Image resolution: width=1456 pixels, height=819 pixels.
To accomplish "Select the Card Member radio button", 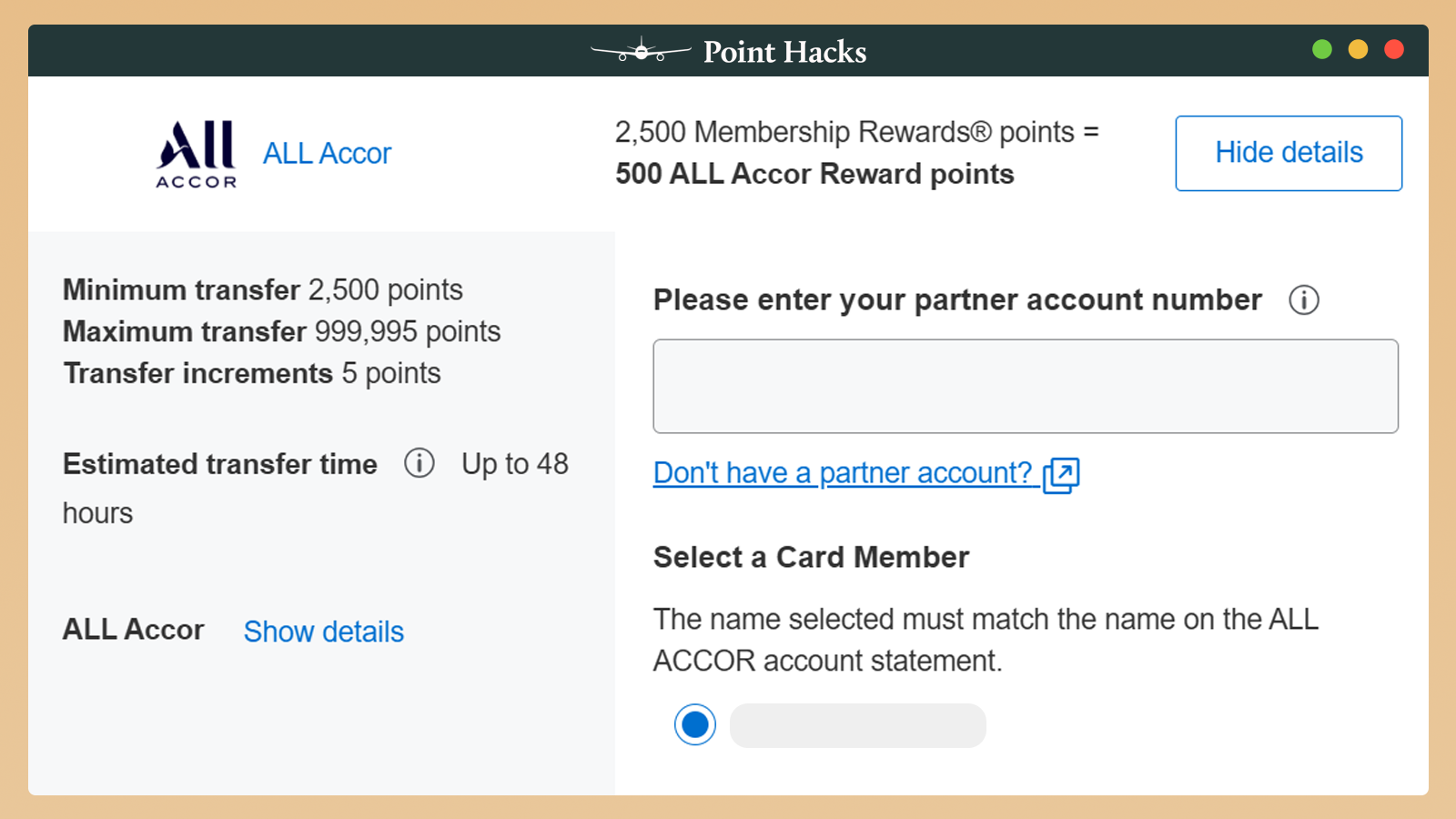I will pos(695,725).
